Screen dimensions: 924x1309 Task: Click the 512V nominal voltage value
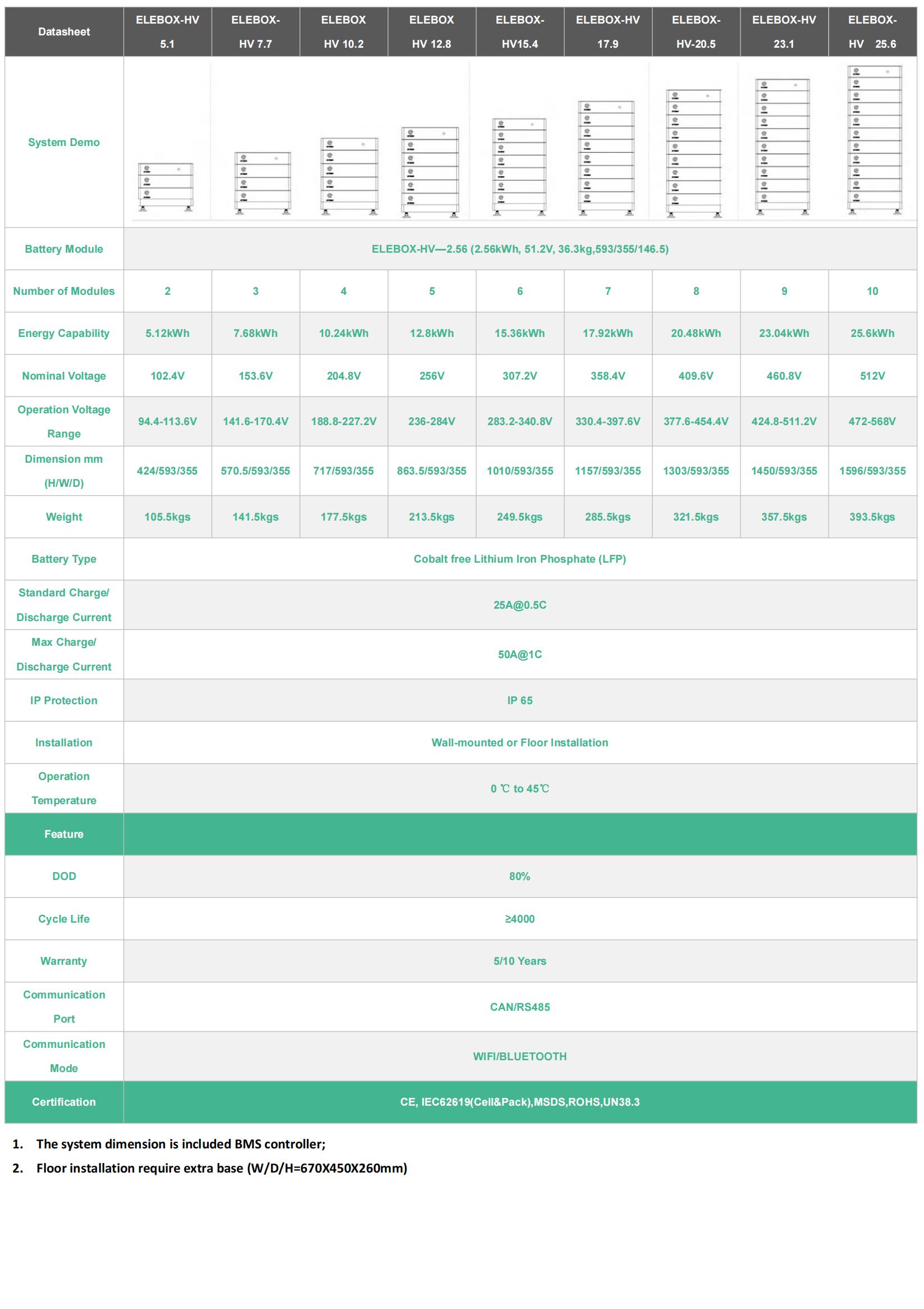(872, 376)
